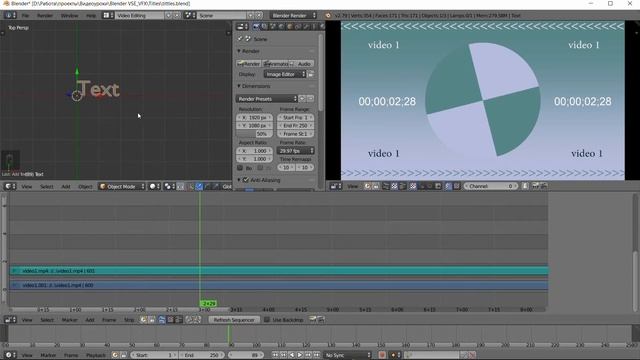Click the Text object in 3D viewport
Screen dimensions: 640x360
[x=98, y=89]
